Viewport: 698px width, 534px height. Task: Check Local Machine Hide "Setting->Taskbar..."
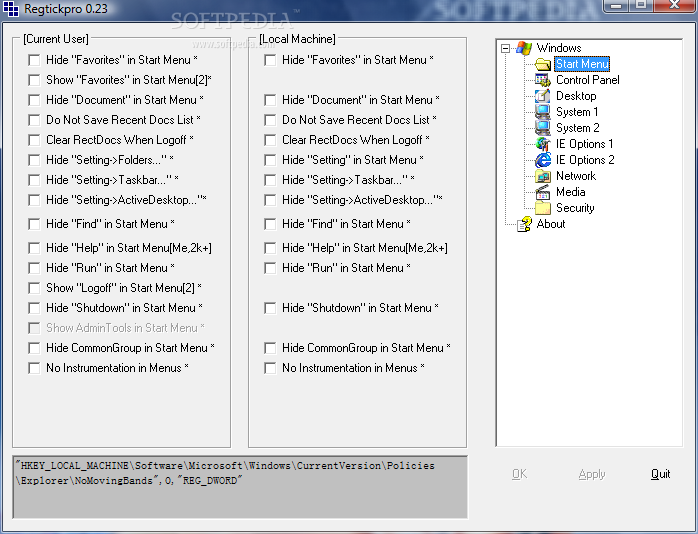[270, 180]
